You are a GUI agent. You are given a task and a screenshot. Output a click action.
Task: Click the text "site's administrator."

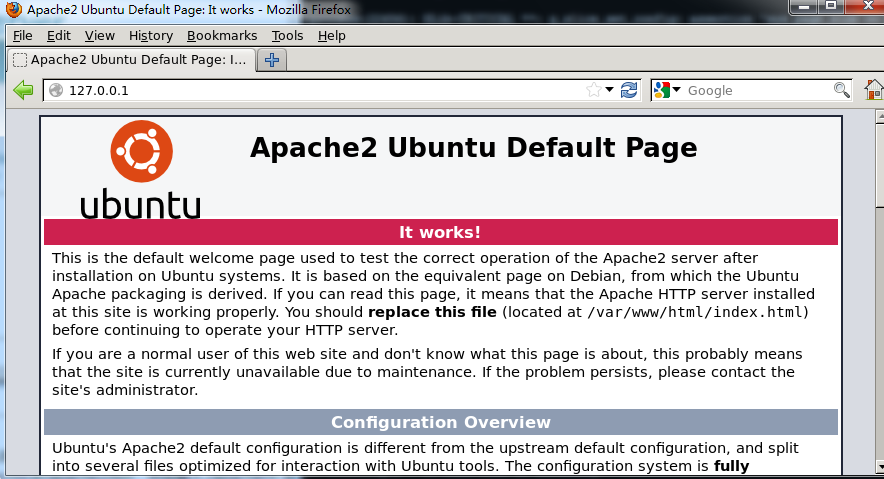point(125,390)
